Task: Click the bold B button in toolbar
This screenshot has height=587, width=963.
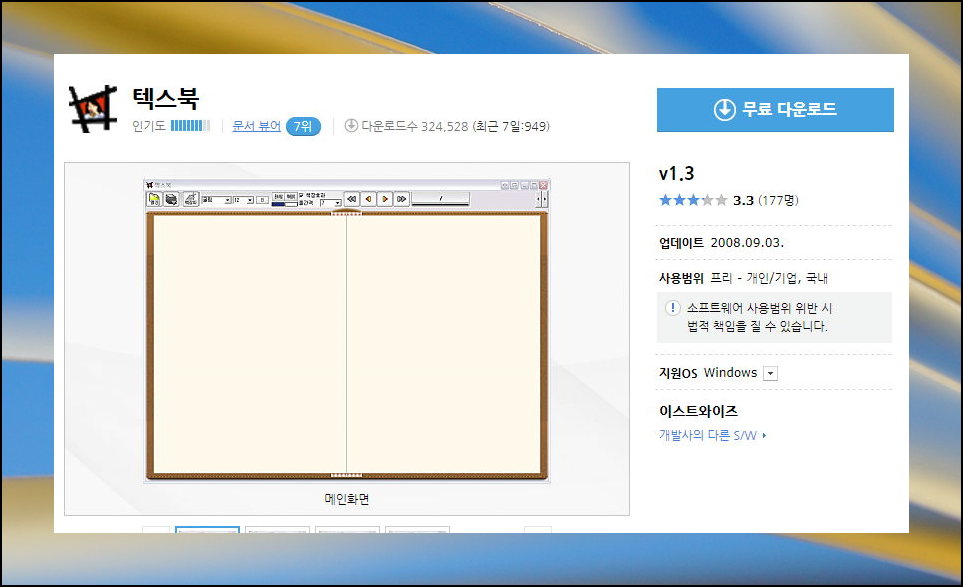Action: tap(263, 200)
